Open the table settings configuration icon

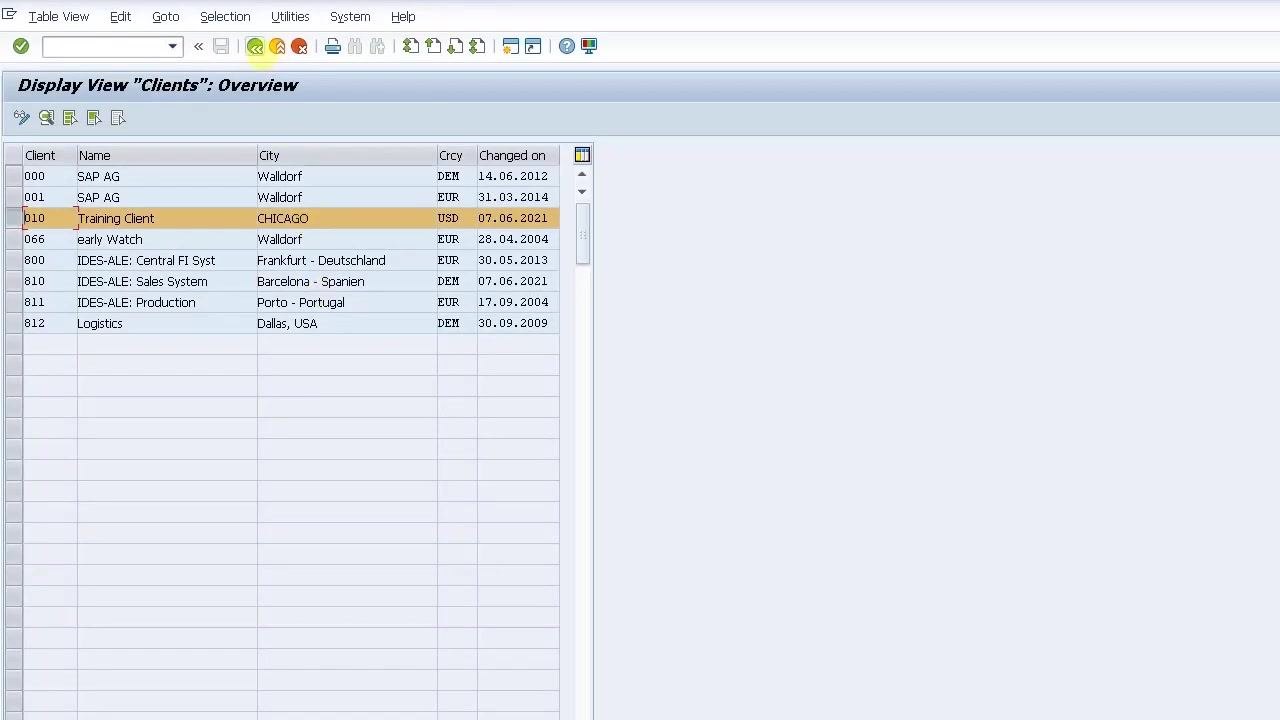pos(582,155)
